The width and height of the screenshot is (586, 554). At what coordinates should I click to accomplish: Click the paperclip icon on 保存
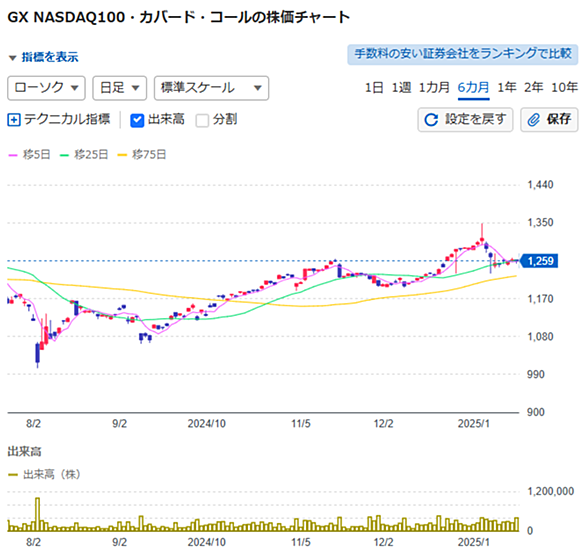coord(533,120)
